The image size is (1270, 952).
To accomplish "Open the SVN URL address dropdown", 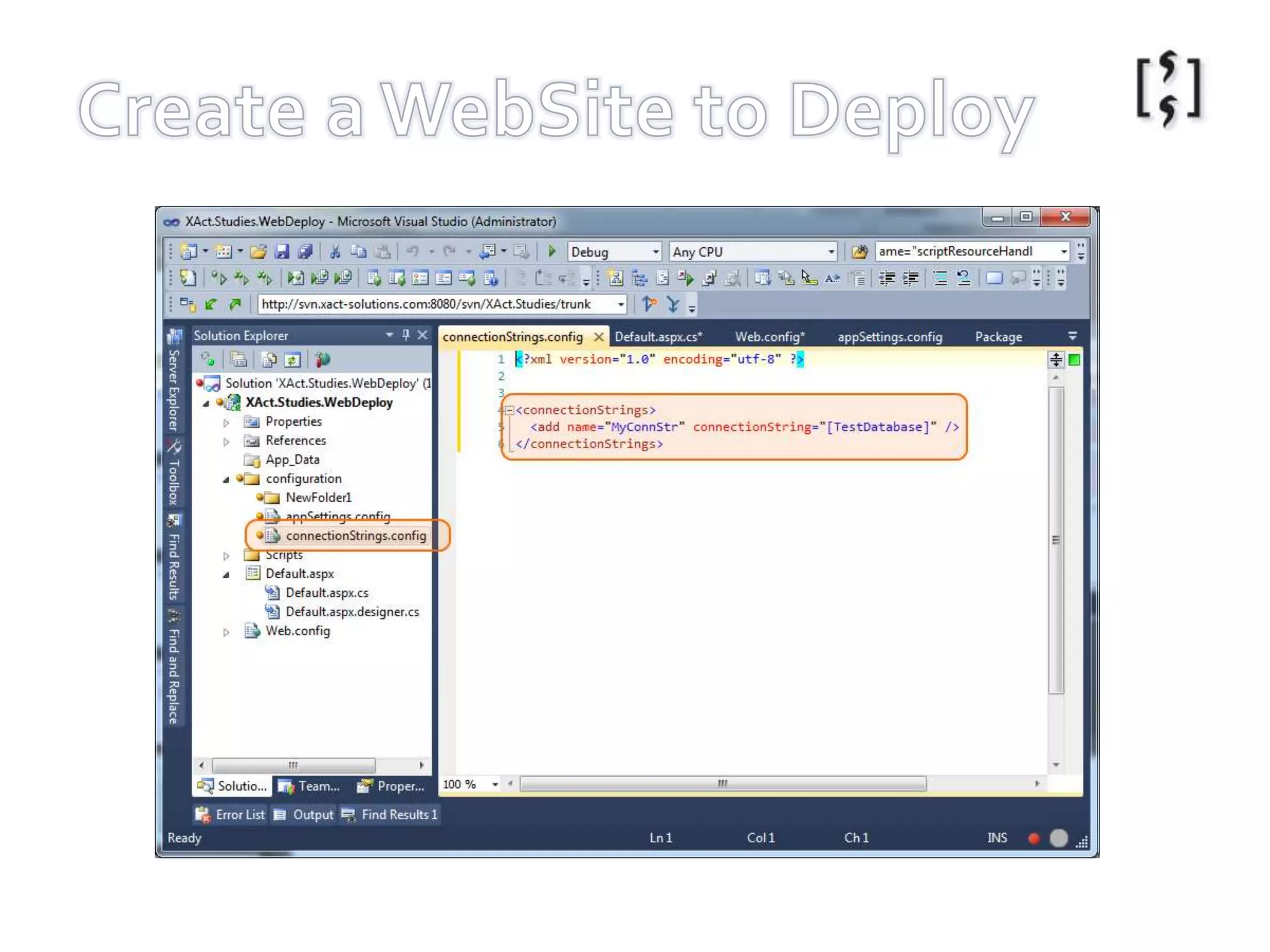I will pyautogui.click(x=620, y=304).
